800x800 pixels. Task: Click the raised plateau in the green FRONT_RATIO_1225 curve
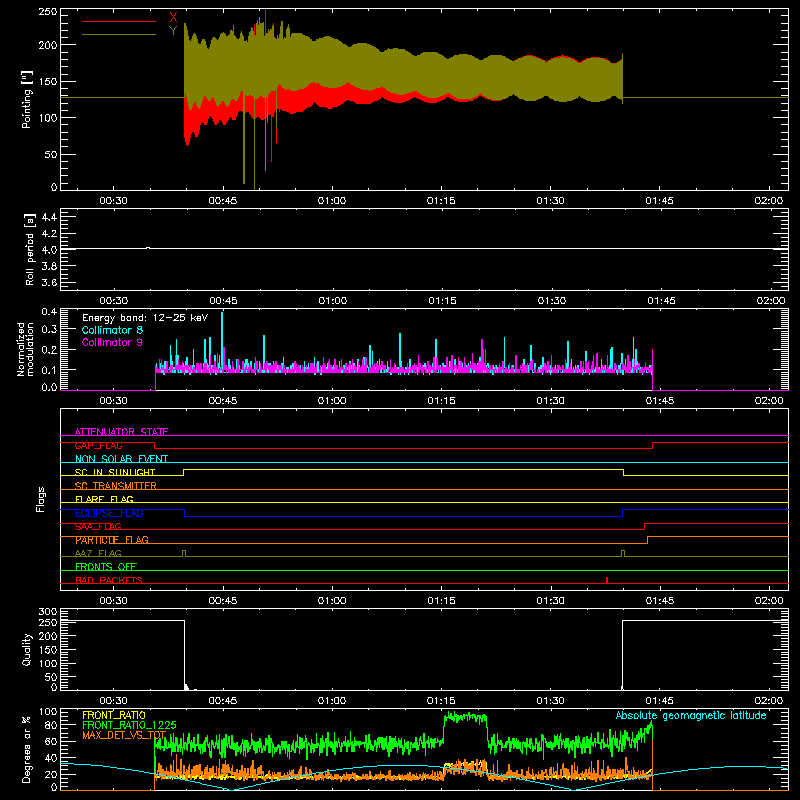tap(465, 717)
